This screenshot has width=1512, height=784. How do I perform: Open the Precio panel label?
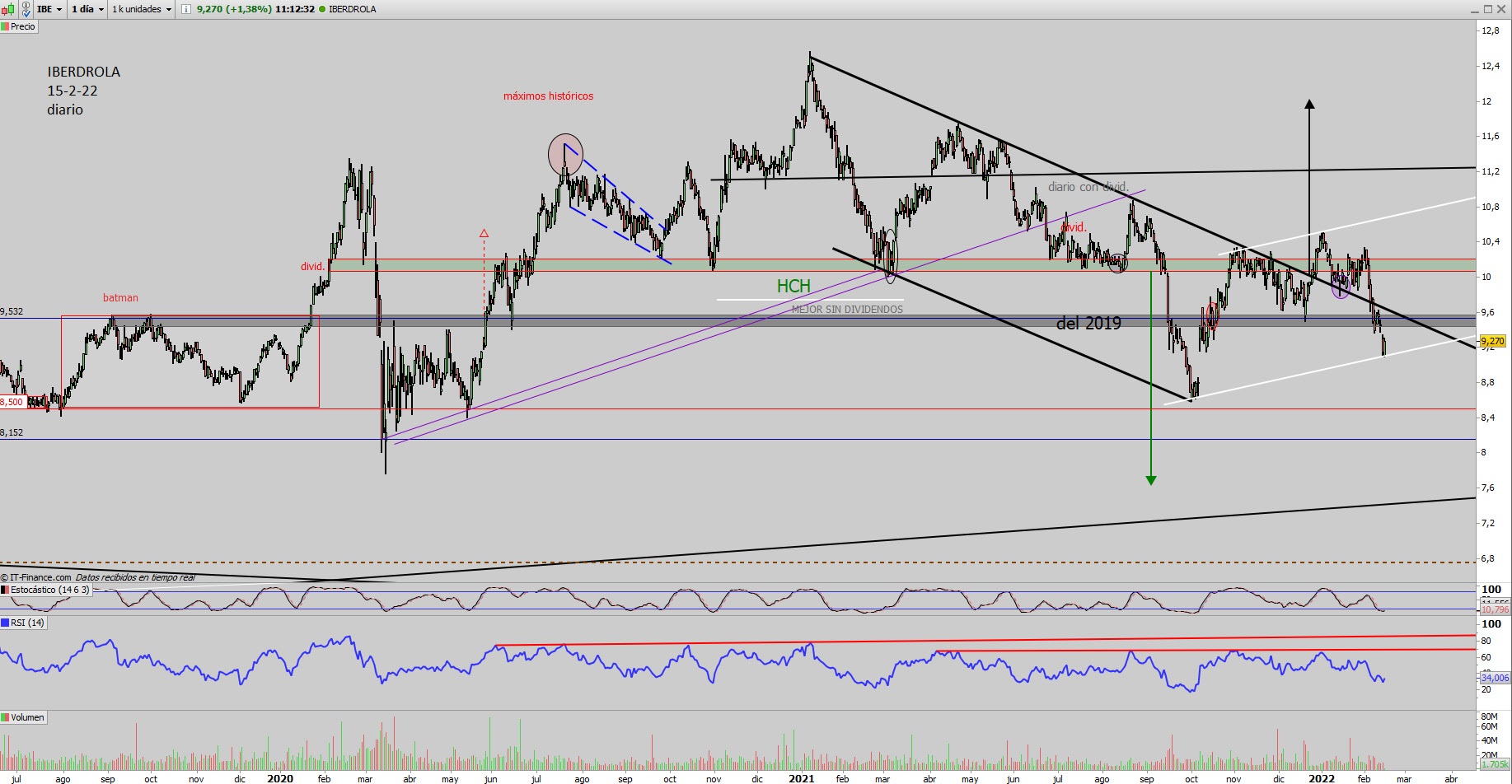pos(19,26)
